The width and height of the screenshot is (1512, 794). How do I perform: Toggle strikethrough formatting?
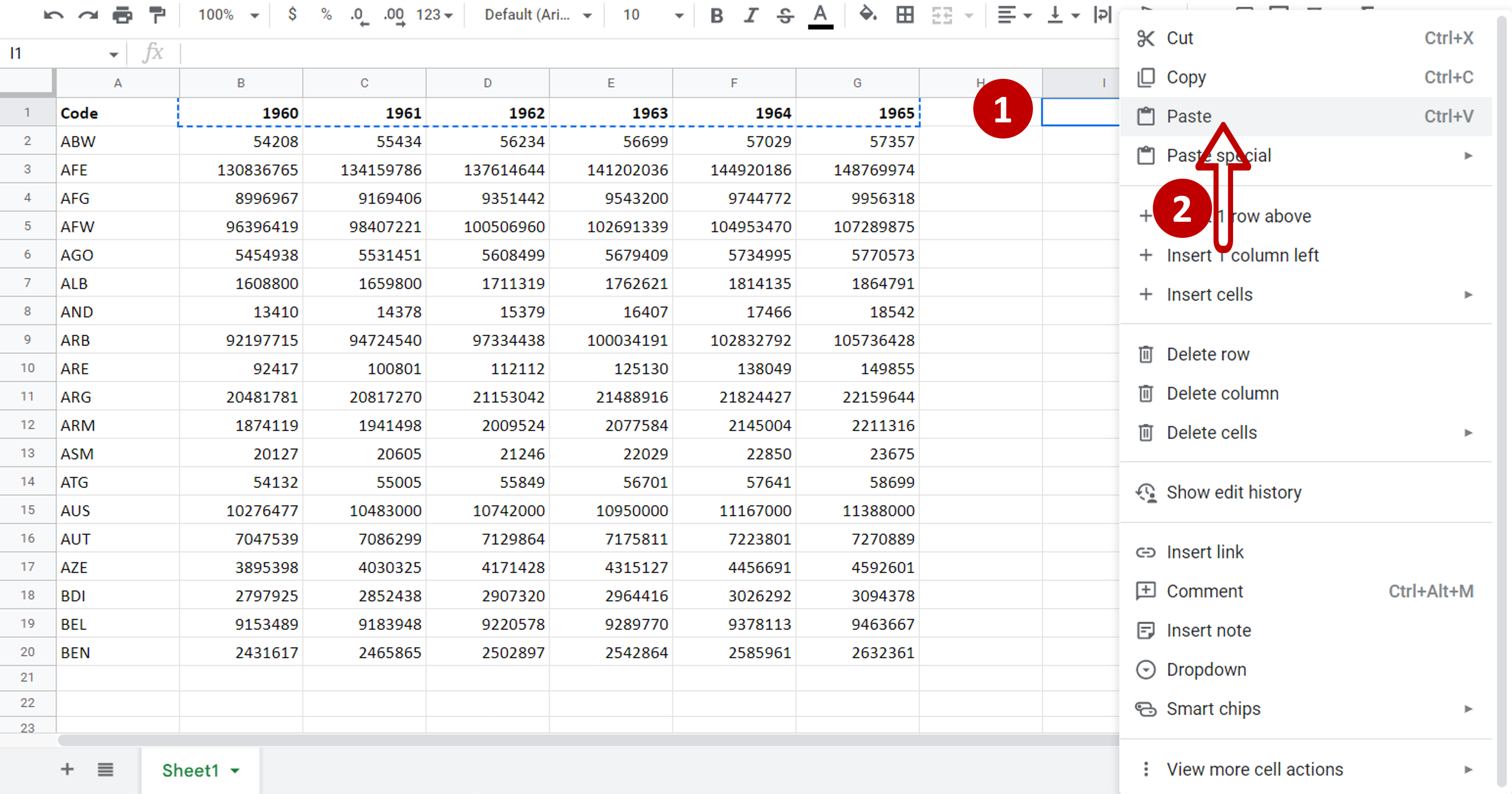785,15
